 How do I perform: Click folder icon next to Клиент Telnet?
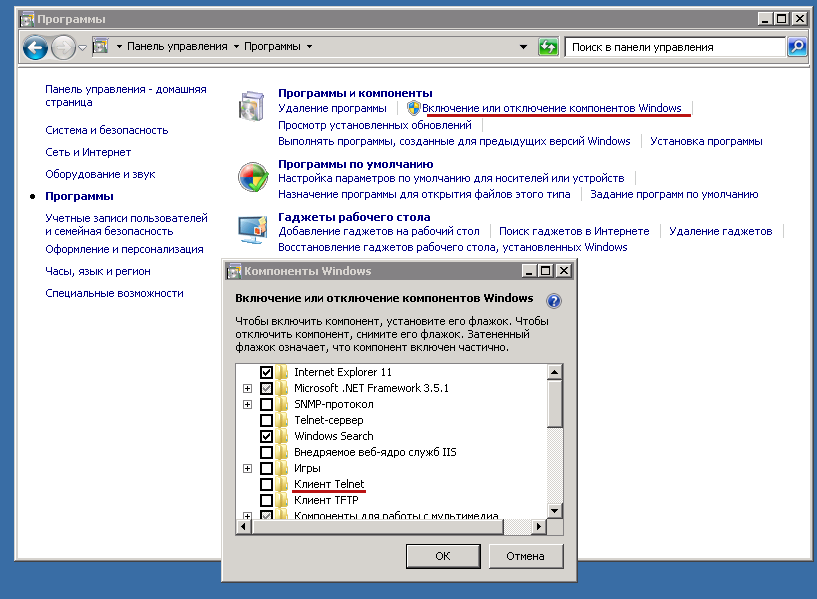point(282,484)
